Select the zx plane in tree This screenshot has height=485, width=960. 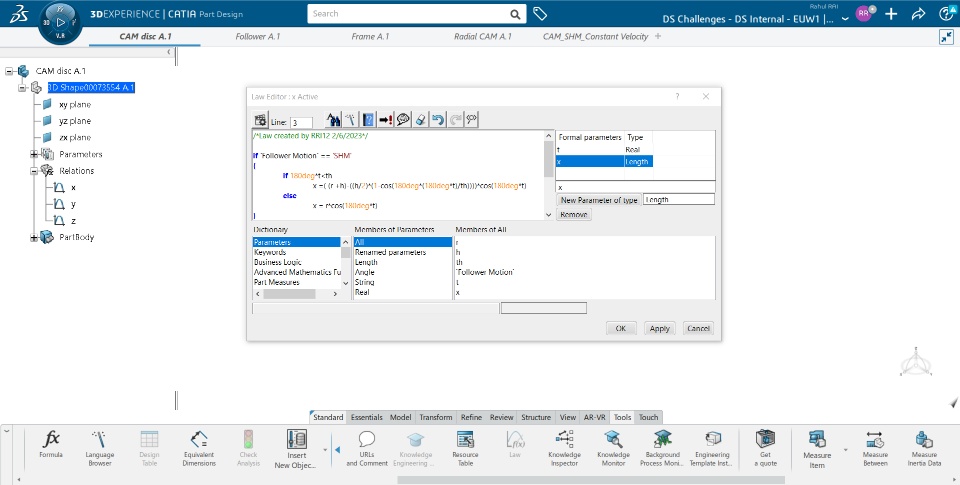(75, 138)
